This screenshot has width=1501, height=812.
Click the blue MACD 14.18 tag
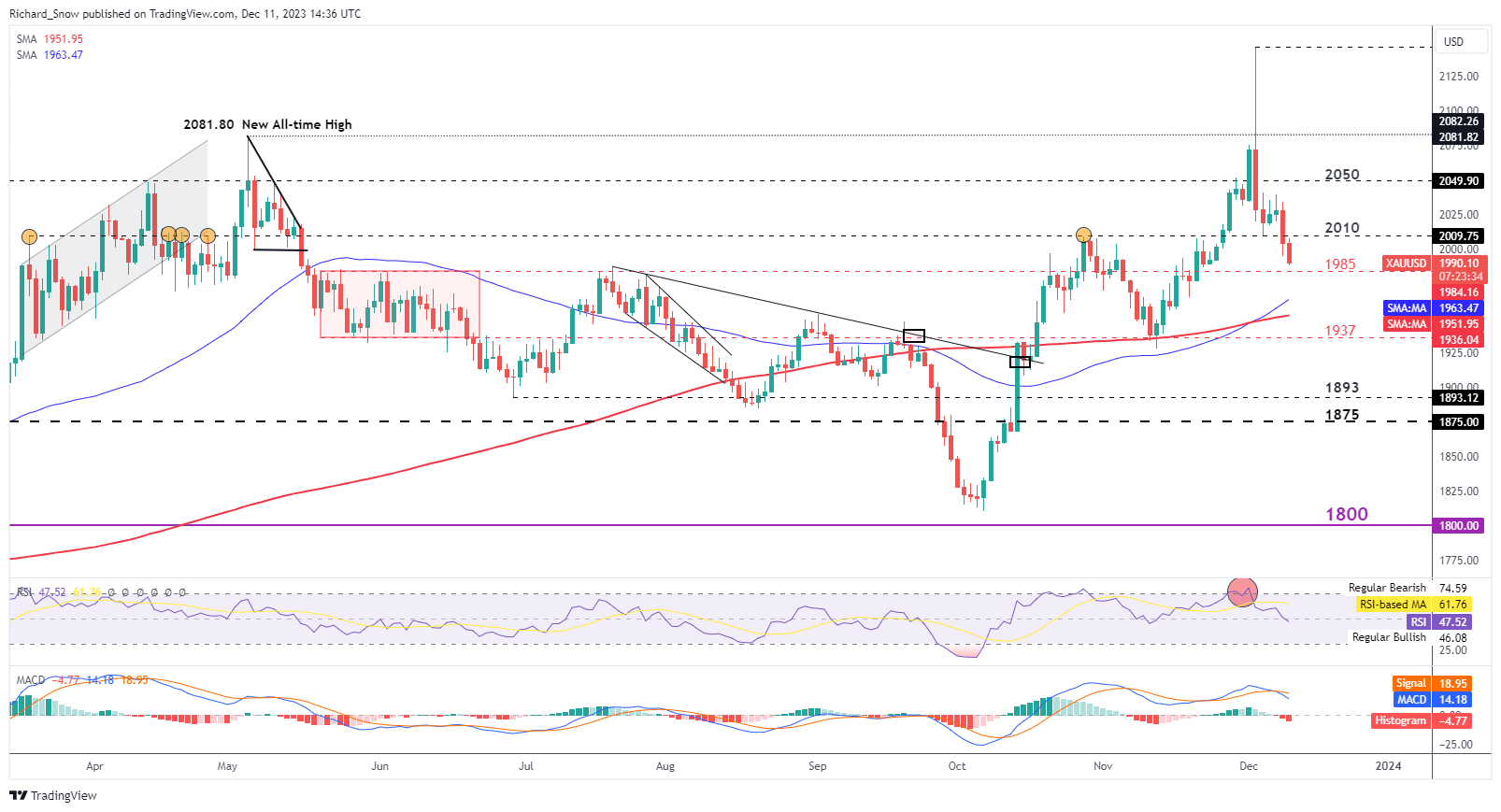click(x=1433, y=700)
